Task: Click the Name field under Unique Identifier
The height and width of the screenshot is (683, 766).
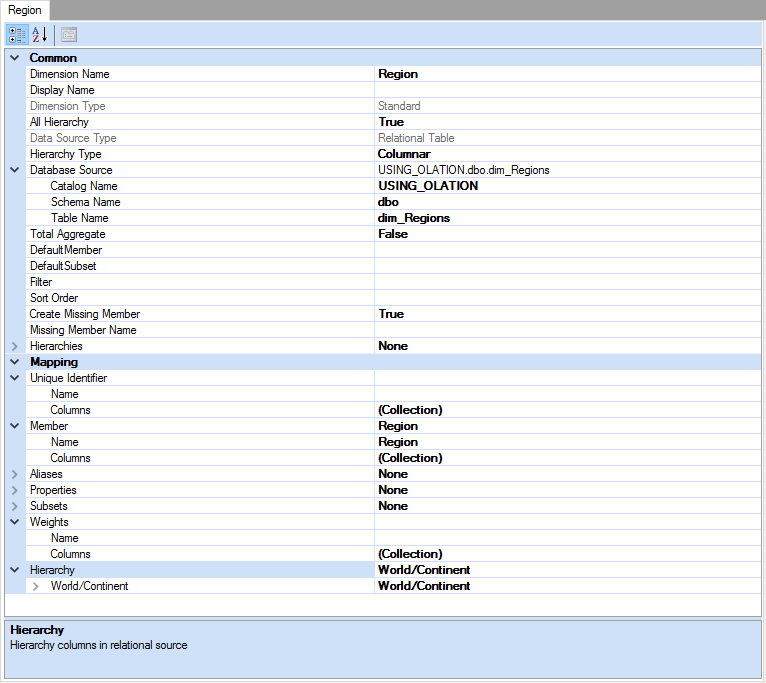Action: pyautogui.click(x=568, y=394)
